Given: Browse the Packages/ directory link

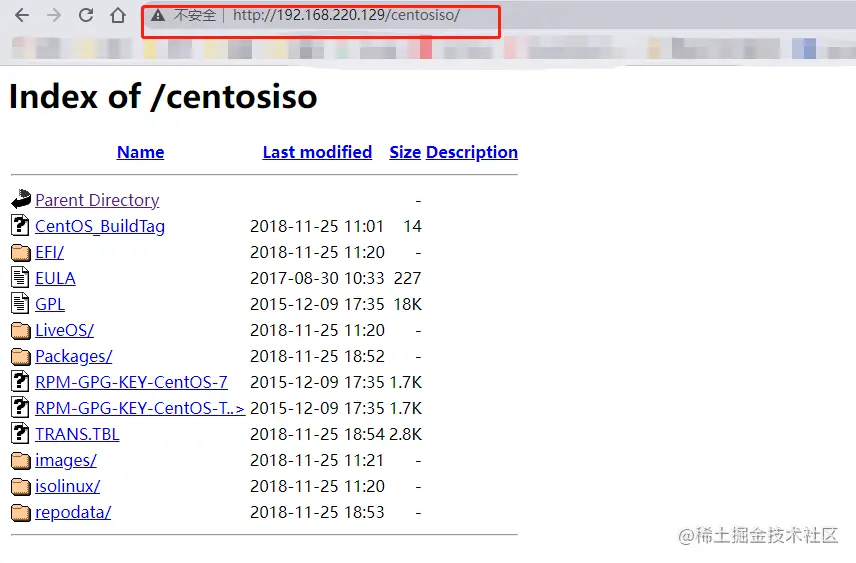Looking at the screenshot, I should click(x=74, y=357).
